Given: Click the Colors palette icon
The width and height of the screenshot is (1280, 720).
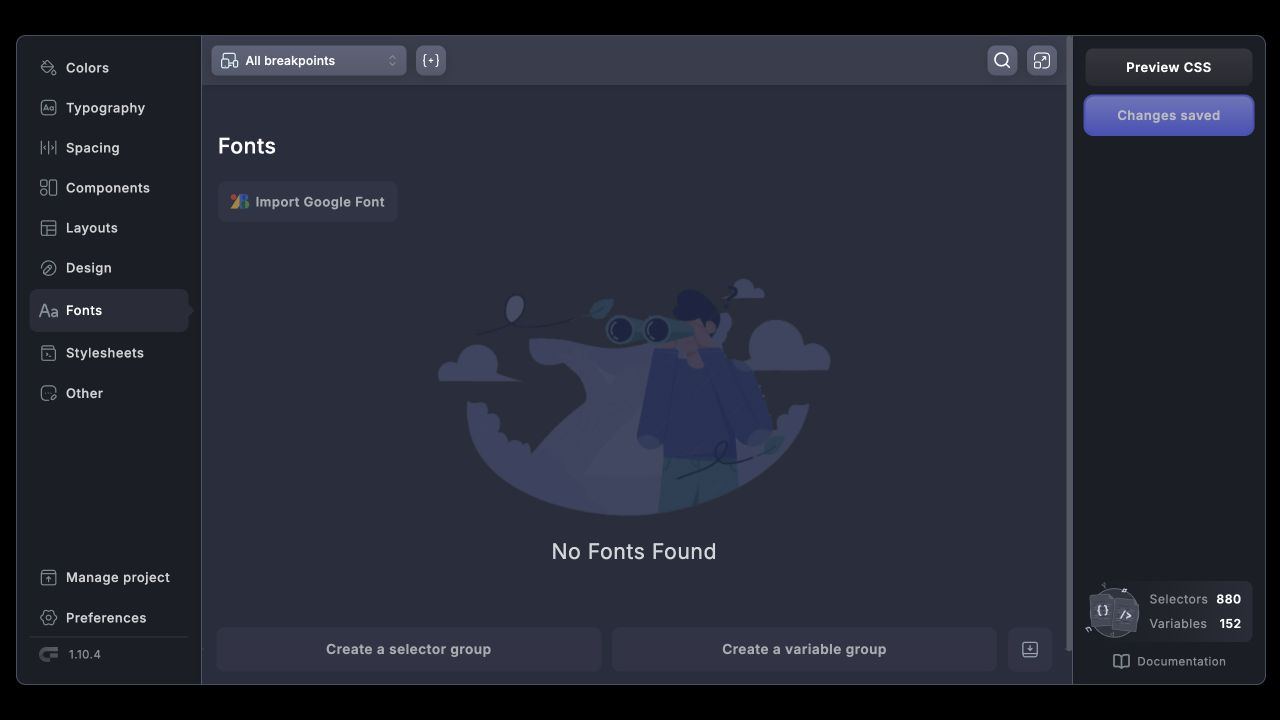Looking at the screenshot, I should [48, 68].
